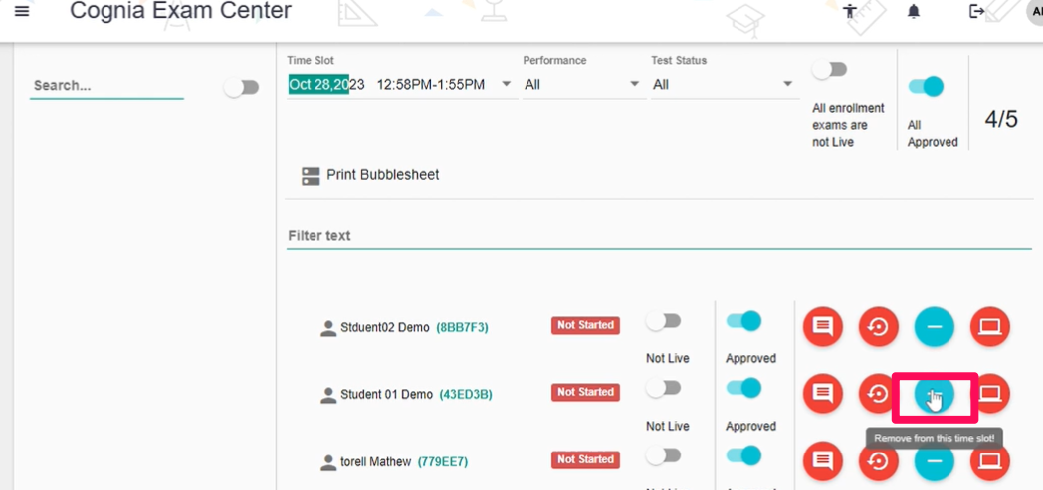Click student code (779EE7)
The width and height of the screenshot is (1043, 490).
pos(442,461)
